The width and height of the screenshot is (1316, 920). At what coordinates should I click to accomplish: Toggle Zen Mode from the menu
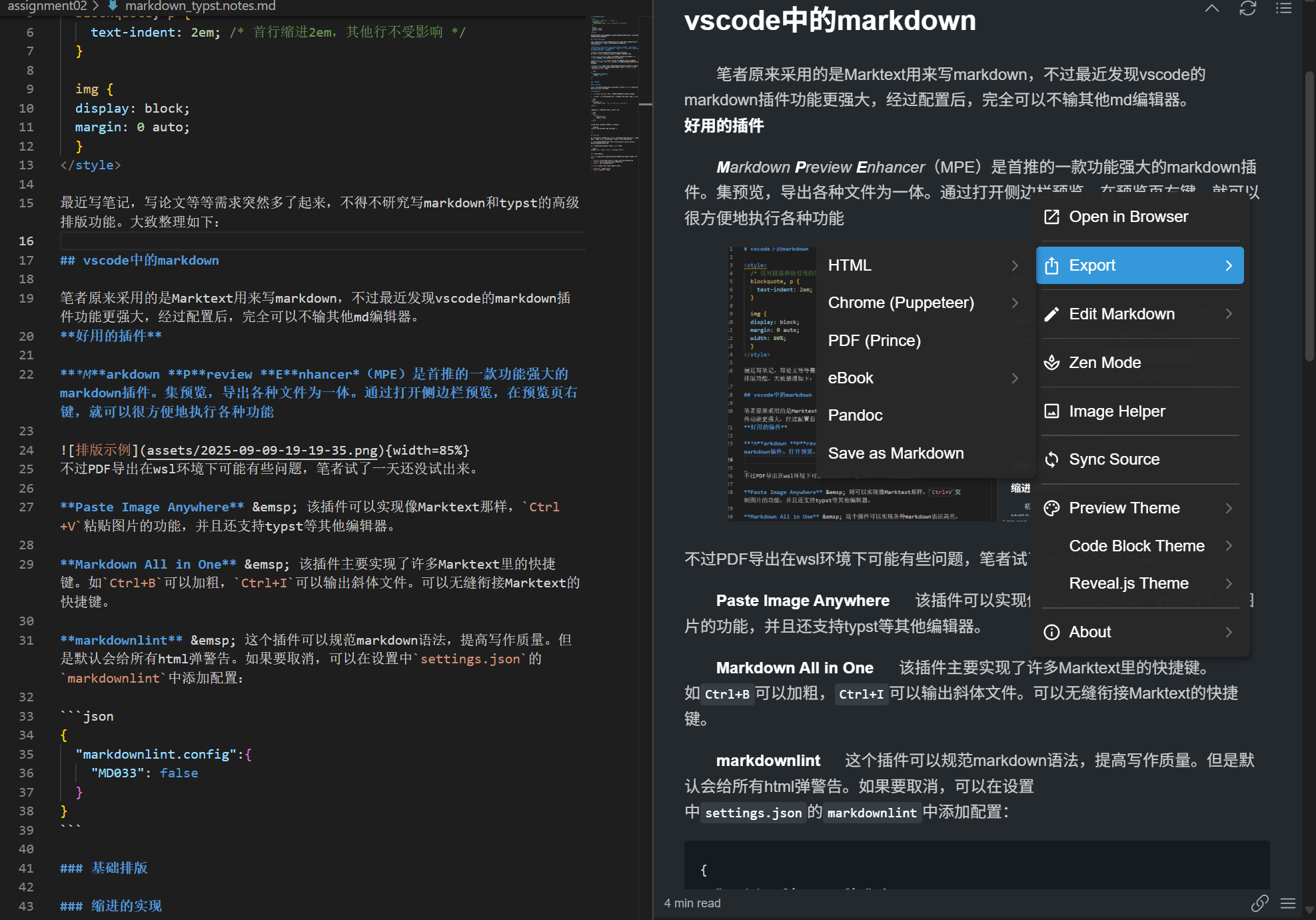pyautogui.click(x=1105, y=362)
